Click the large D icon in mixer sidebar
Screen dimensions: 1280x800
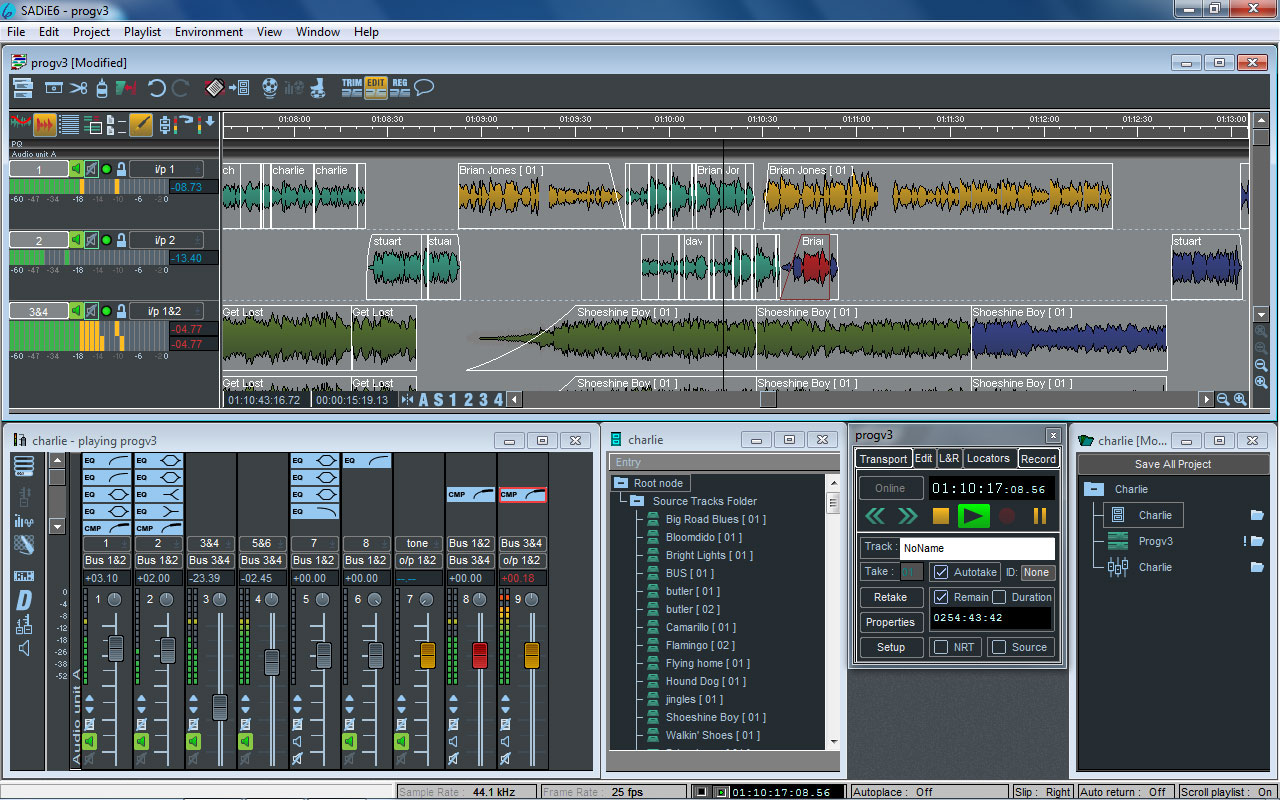(x=24, y=600)
